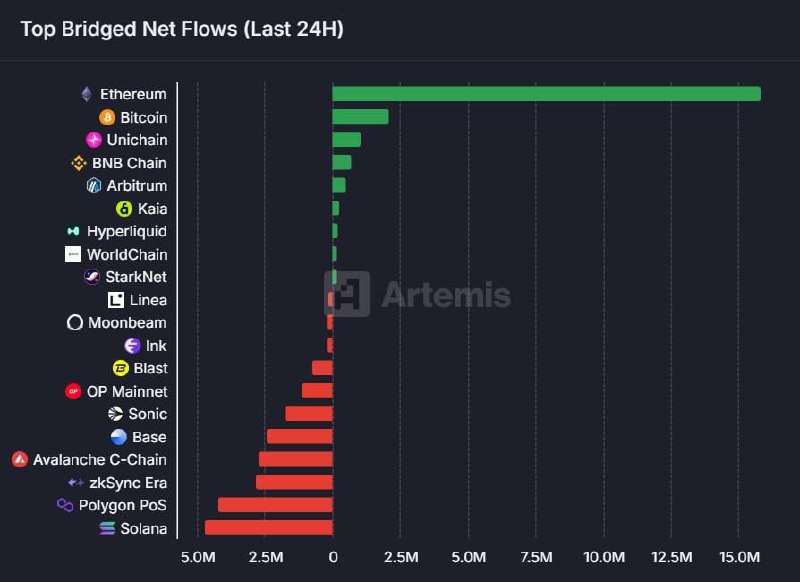Click the Arbitrum logo icon
The image size is (800, 582).
pos(94,186)
